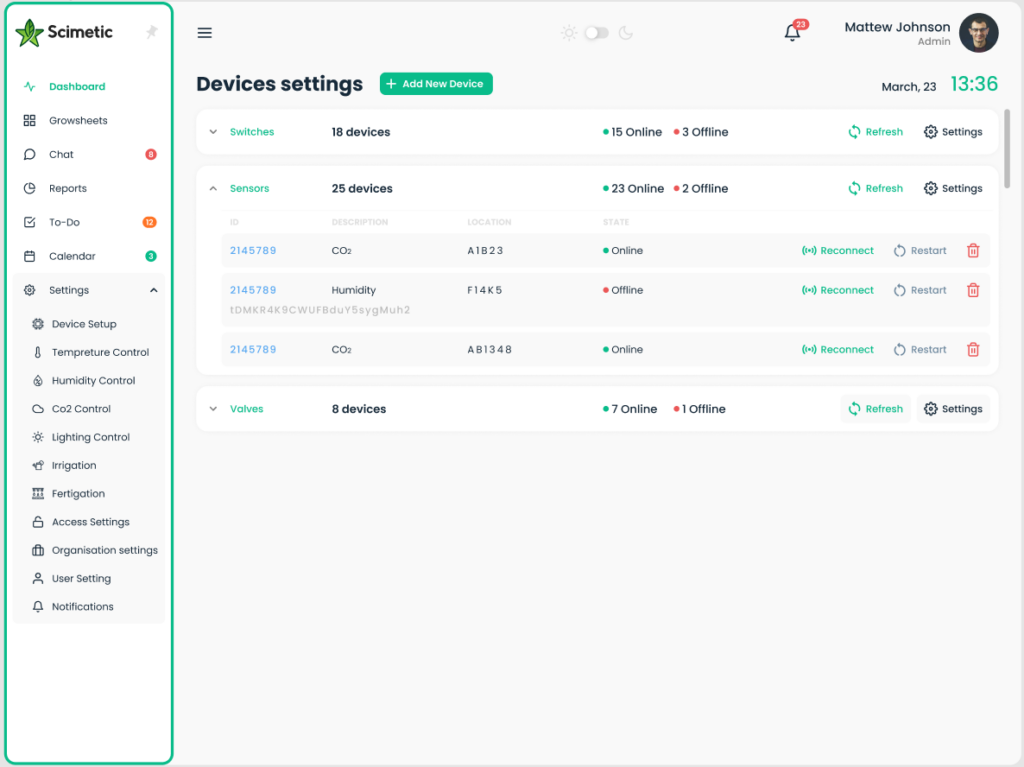This screenshot has height=767, width=1024.
Task: Click the Scimetic logo
Action: click(65, 32)
